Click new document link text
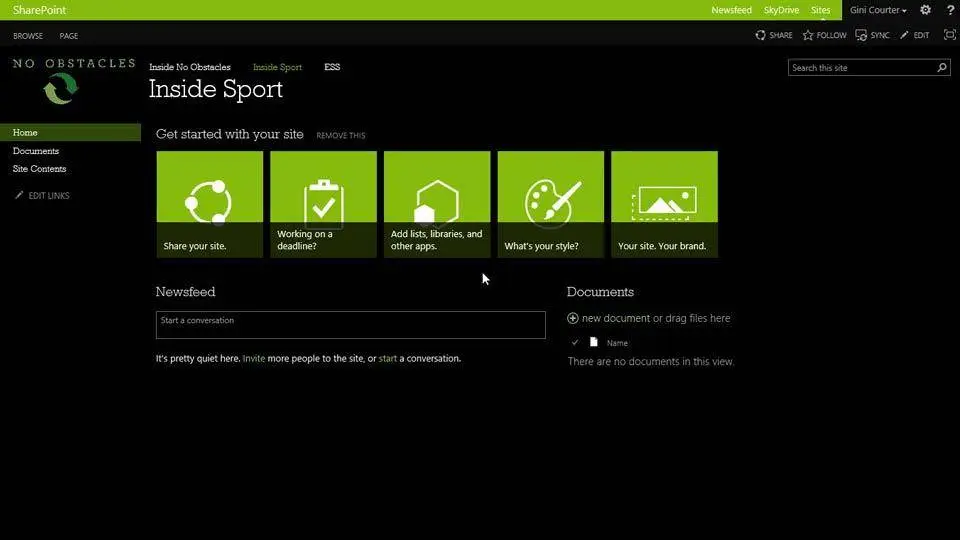Screen dimensions: 960x540 coord(615,318)
